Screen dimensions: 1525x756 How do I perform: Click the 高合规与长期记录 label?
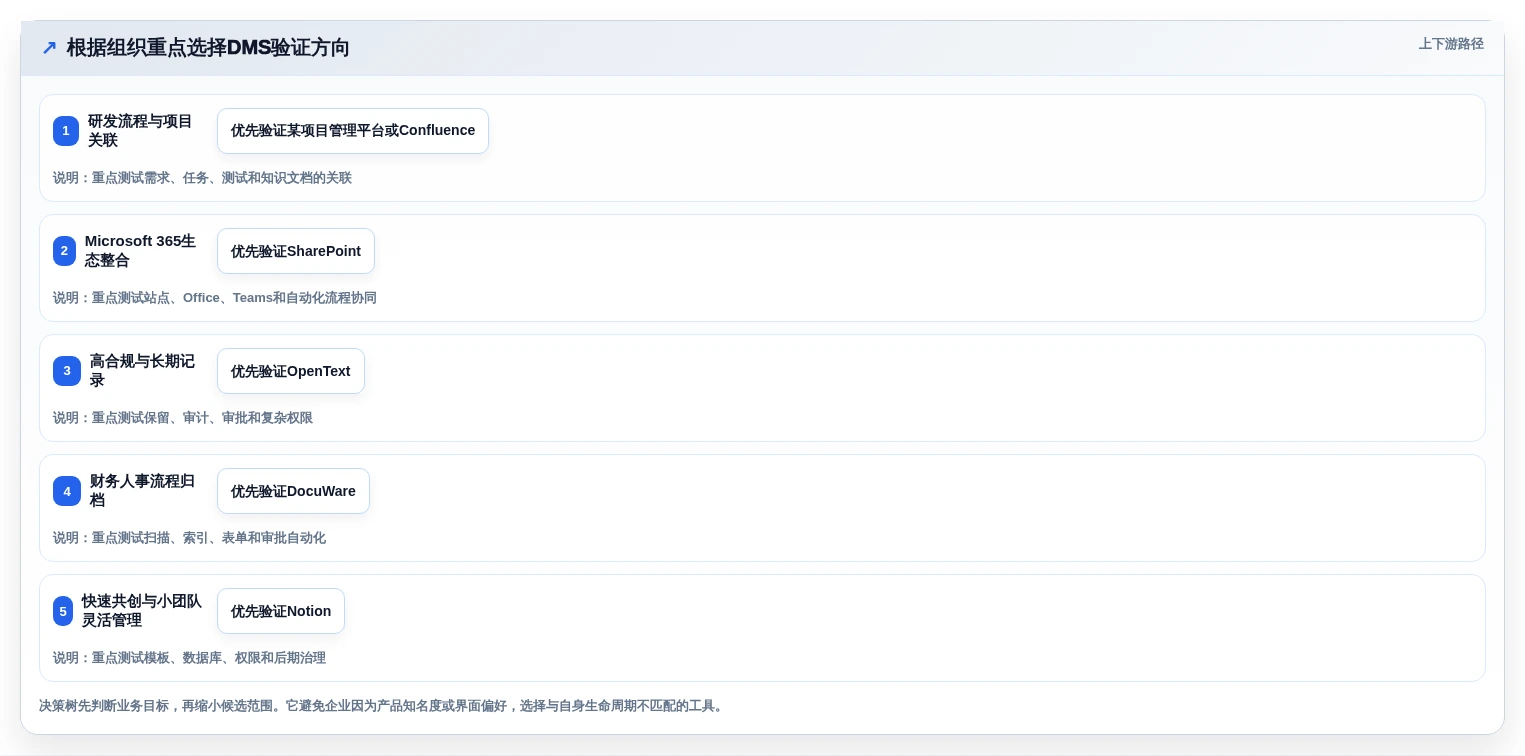point(143,371)
